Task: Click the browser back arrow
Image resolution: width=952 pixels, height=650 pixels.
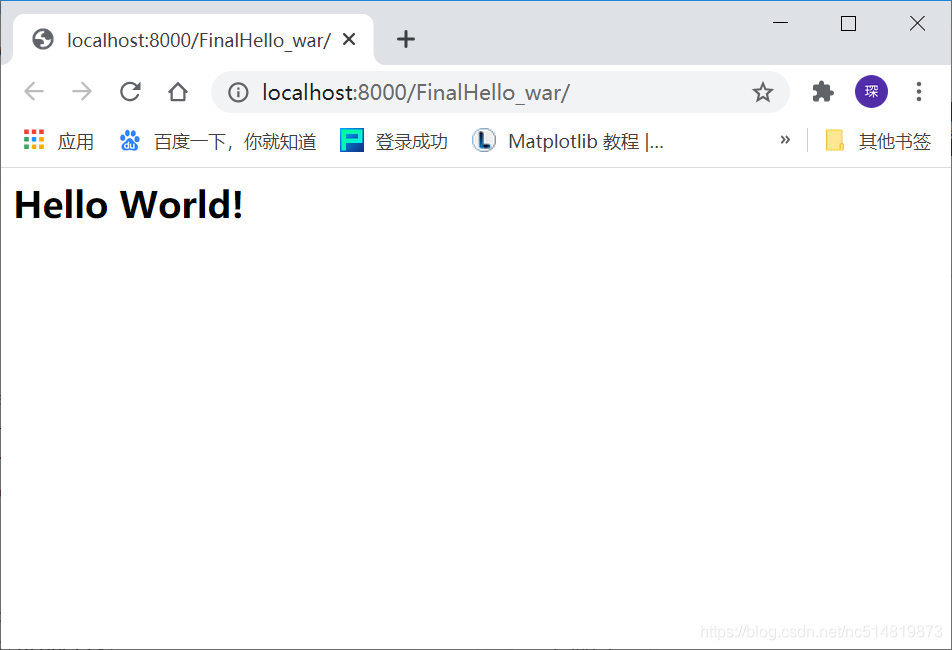Action: tap(34, 92)
